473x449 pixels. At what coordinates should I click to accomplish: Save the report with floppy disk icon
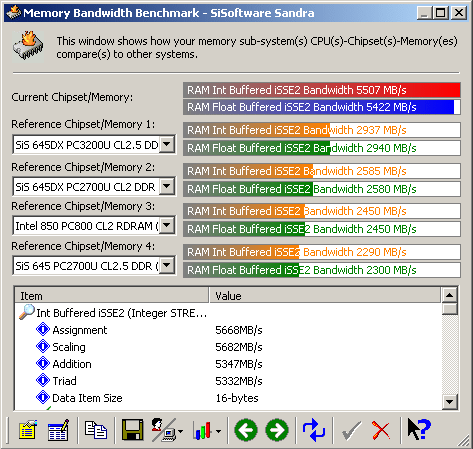coord(132,430)
